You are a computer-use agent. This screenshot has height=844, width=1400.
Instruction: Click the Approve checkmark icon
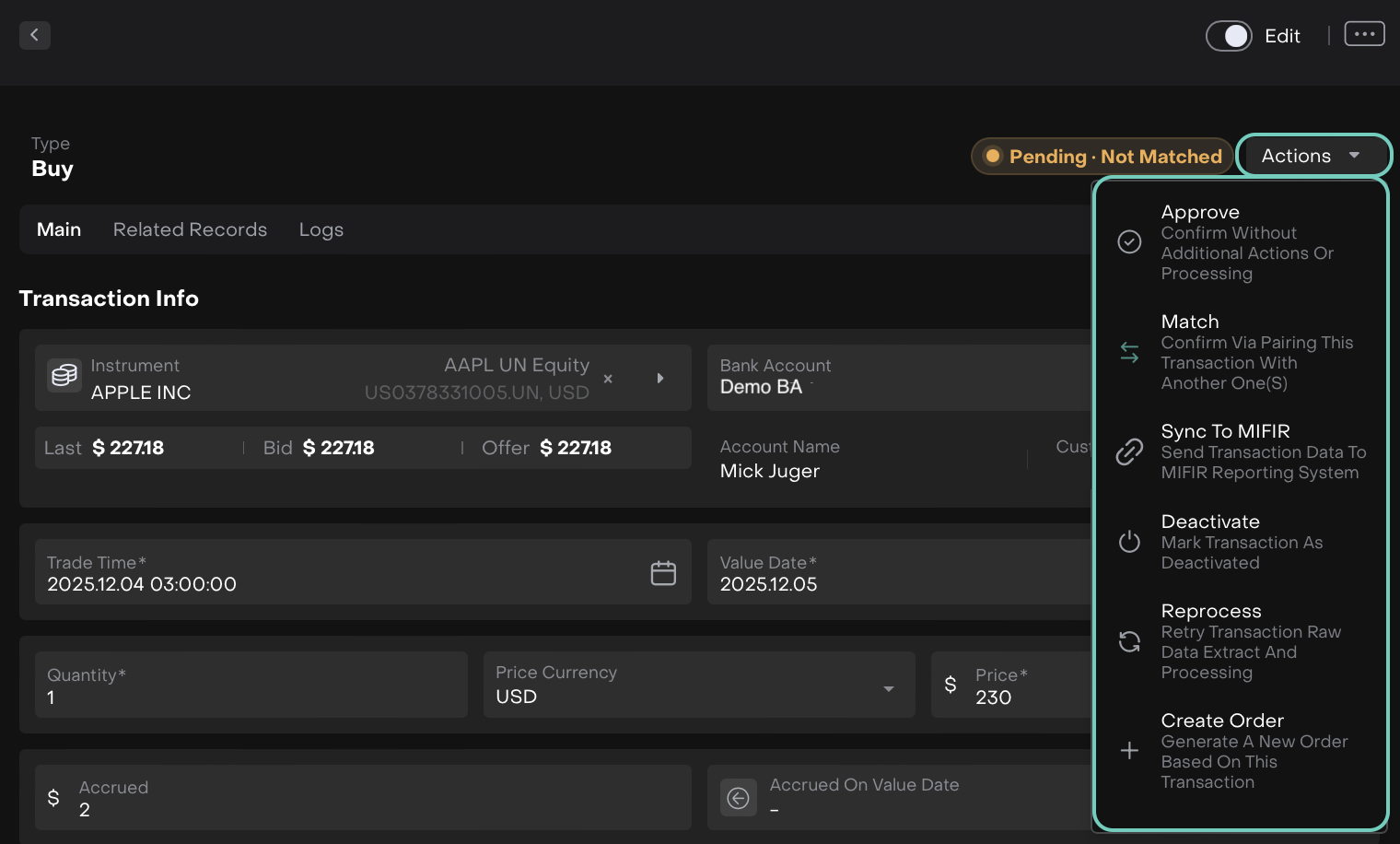1129,242
